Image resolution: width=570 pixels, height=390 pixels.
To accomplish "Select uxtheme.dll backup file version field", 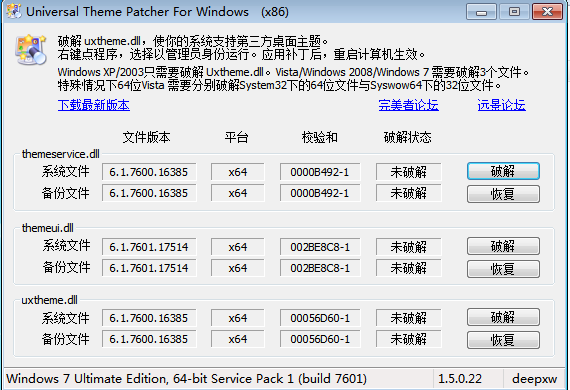I will (x=149, y=339).
